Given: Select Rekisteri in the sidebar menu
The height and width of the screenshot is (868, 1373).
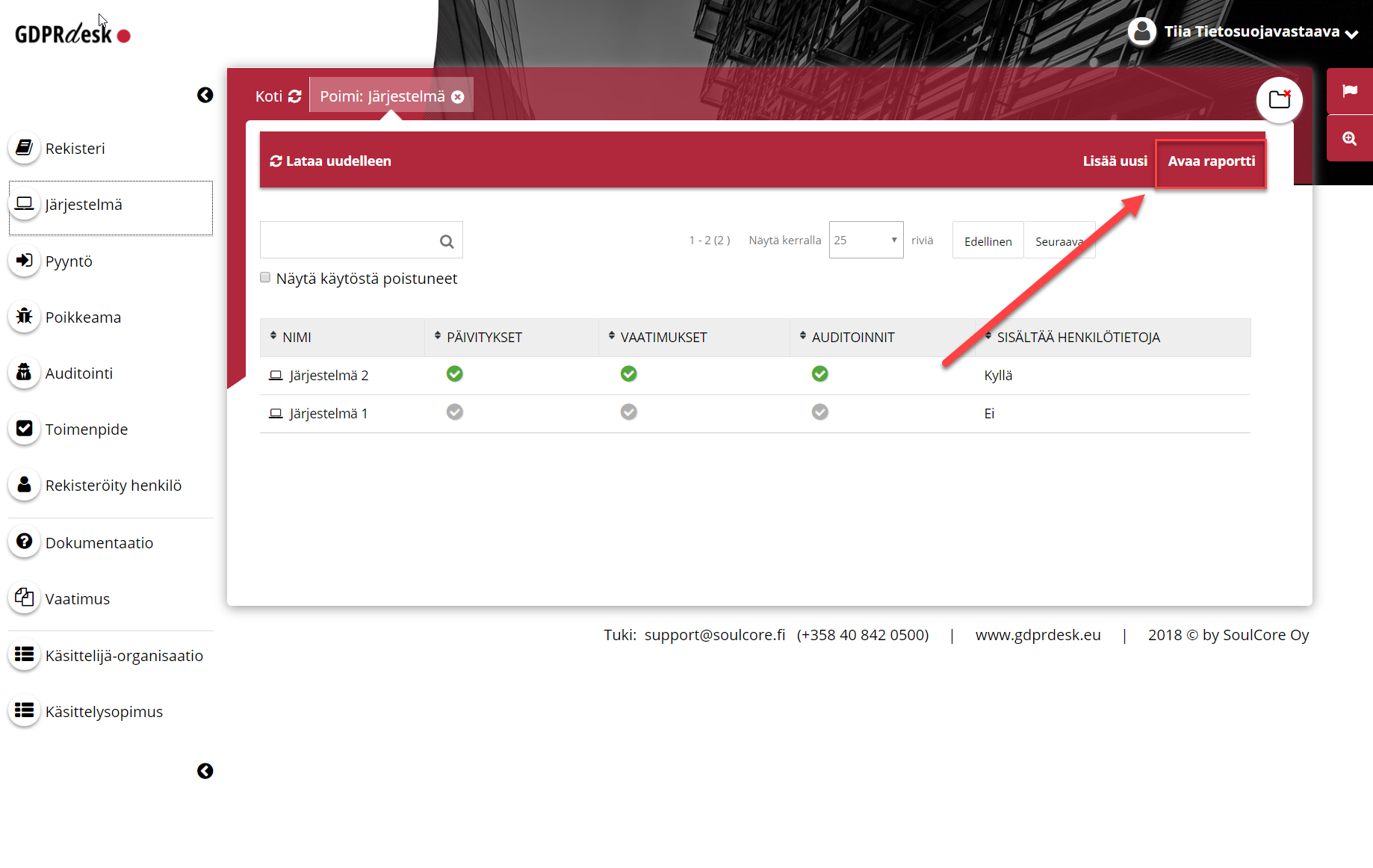Looking at the screenshot, I should pyautogui.click(x=75, y=149).
